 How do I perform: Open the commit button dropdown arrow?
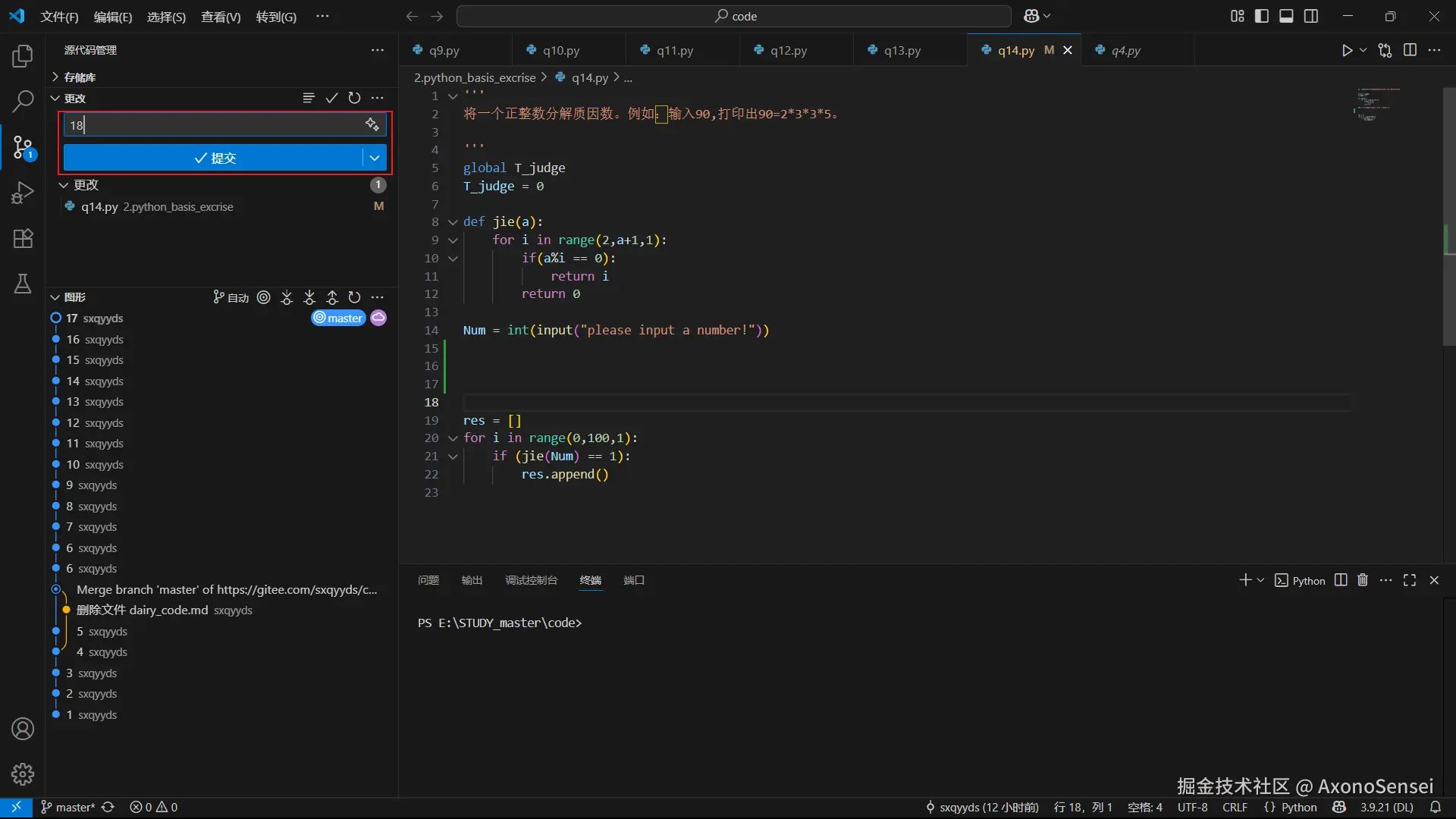click(x=375, y=158)
